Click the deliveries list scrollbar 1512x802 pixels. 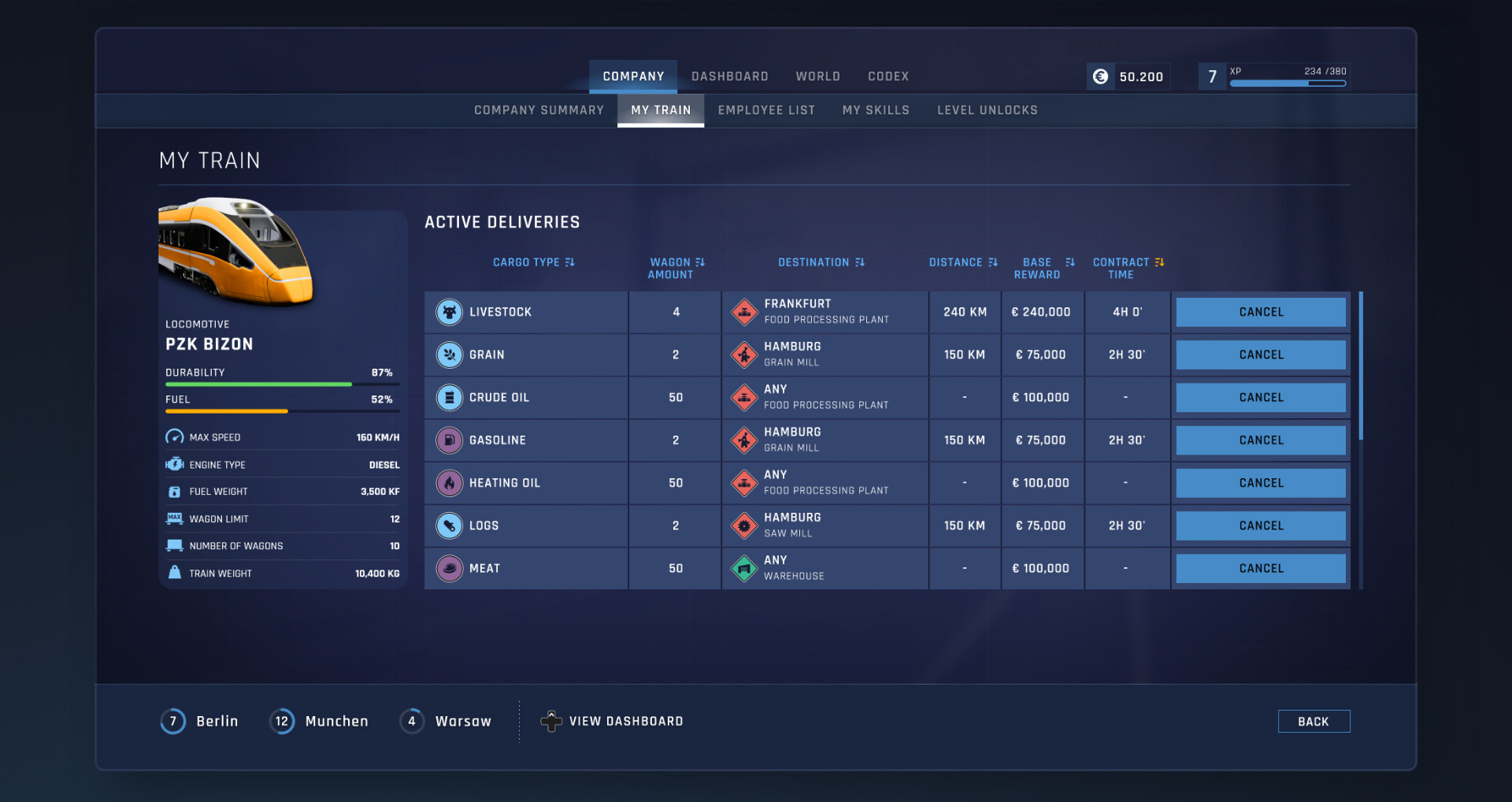point(1360,366)
